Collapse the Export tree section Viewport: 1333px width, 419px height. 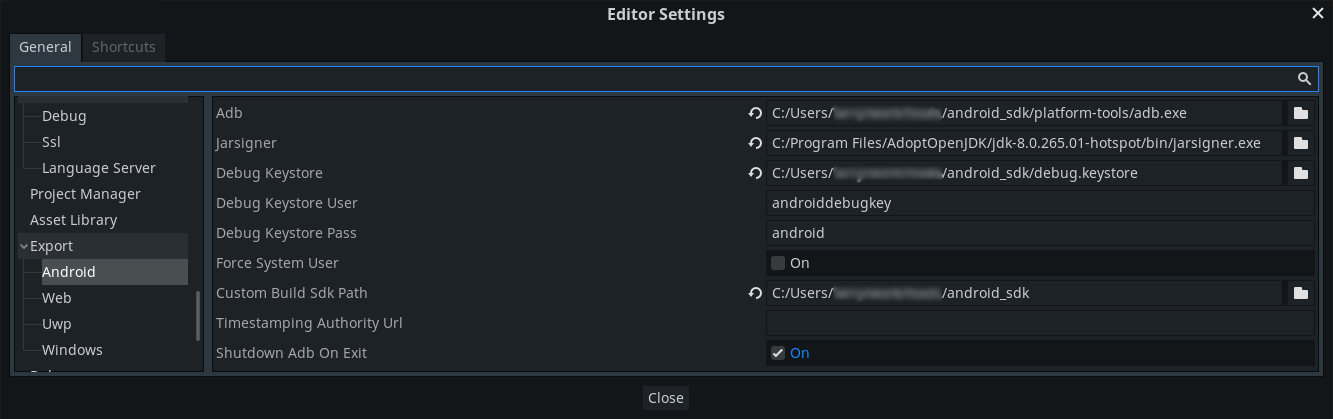[24, 246]
